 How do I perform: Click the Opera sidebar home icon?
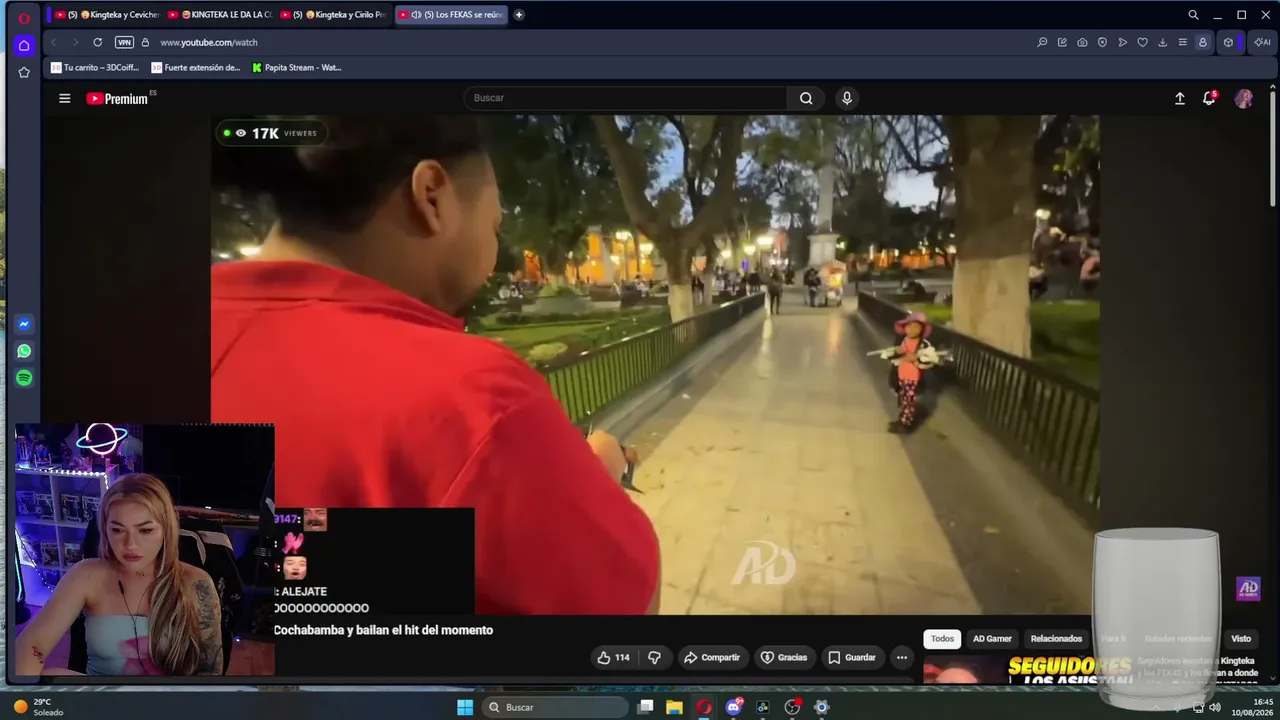[x=24, y=45]
